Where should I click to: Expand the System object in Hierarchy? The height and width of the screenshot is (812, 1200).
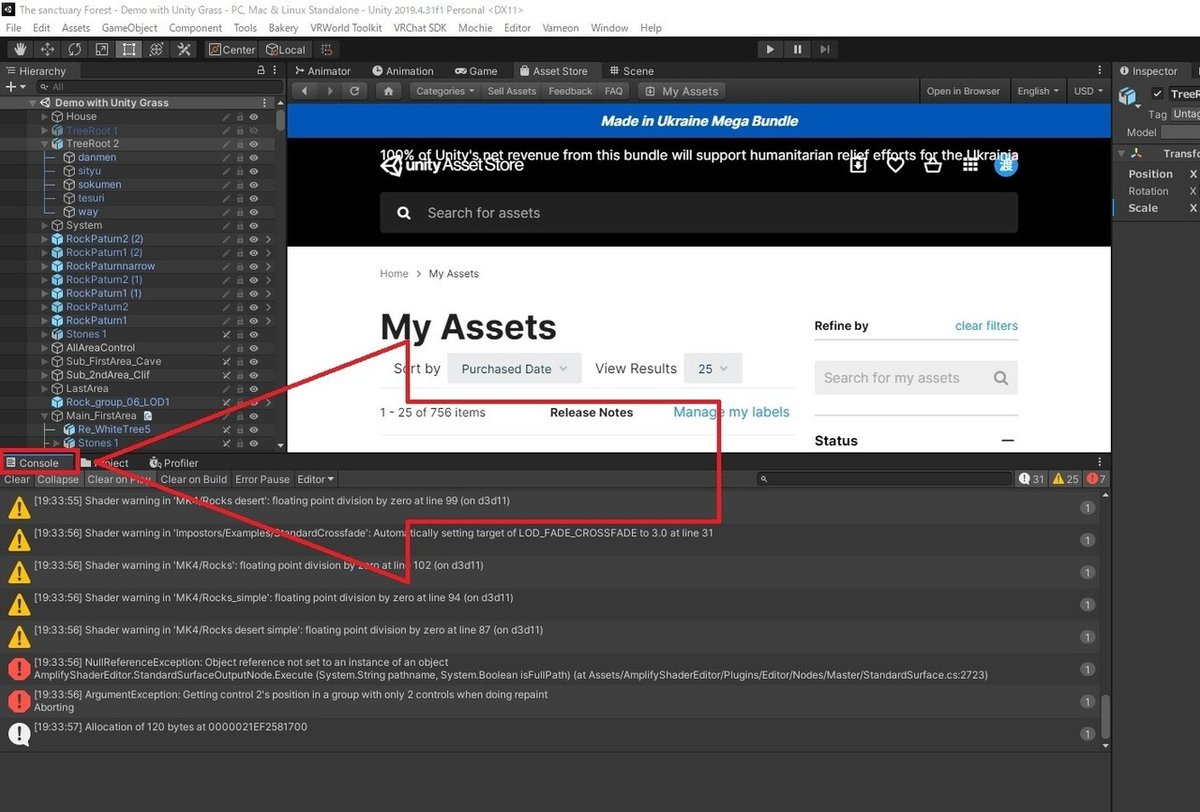pos(44,225)
